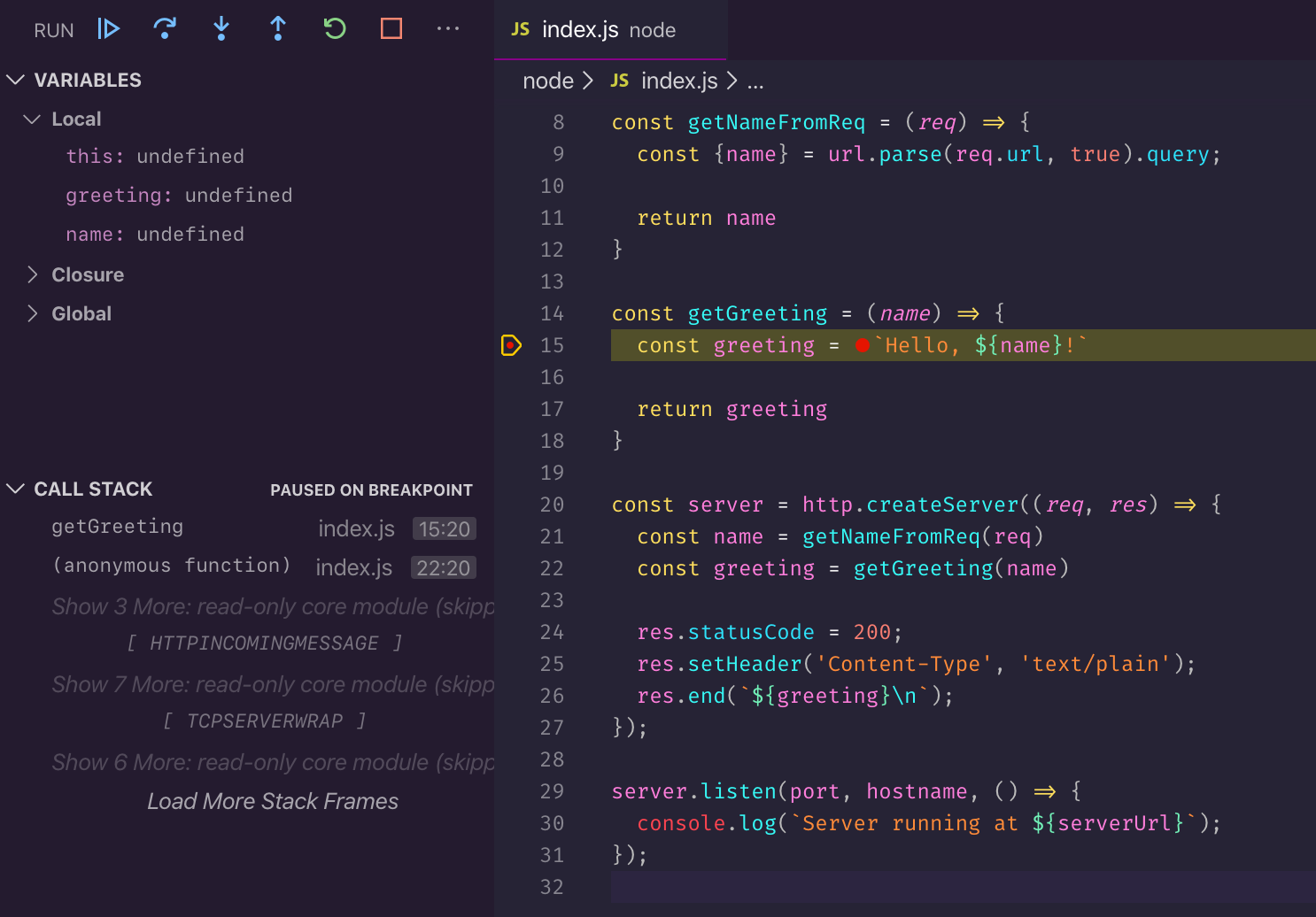The width and height of the screenshot is (1316, 917).
Task: Select the getGreeting stack frame
Action: point(118,527)
